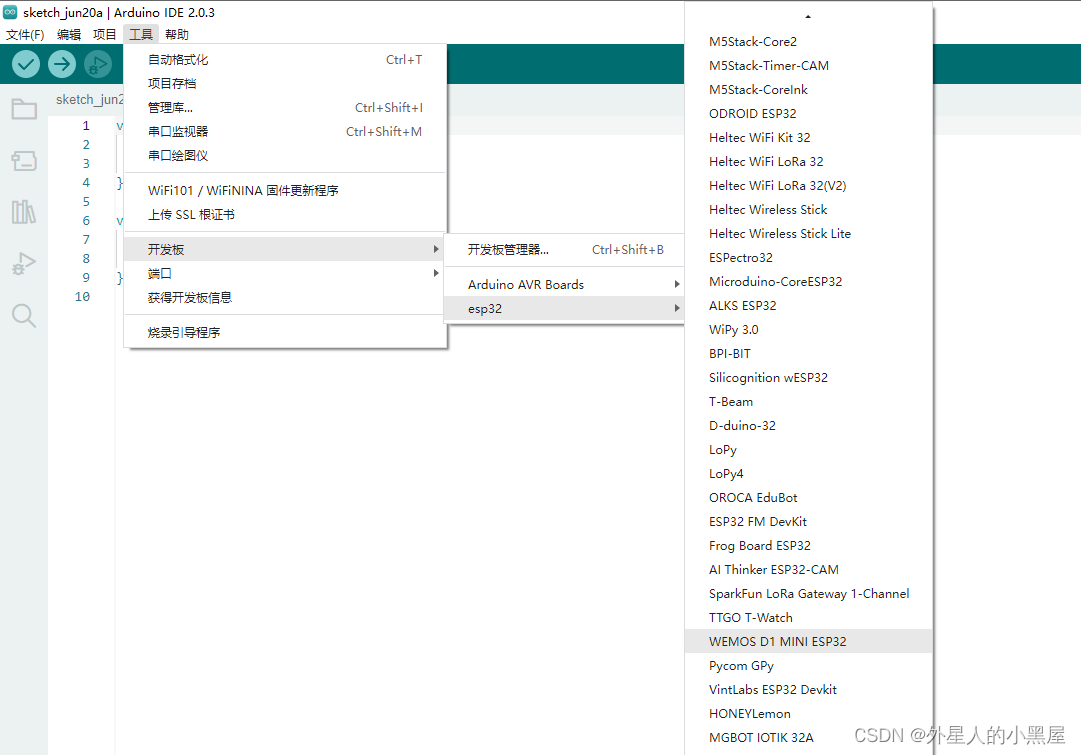
Task: Select board M5Stack-Core2
Action: pyautogui.click(x=809, y=41)
